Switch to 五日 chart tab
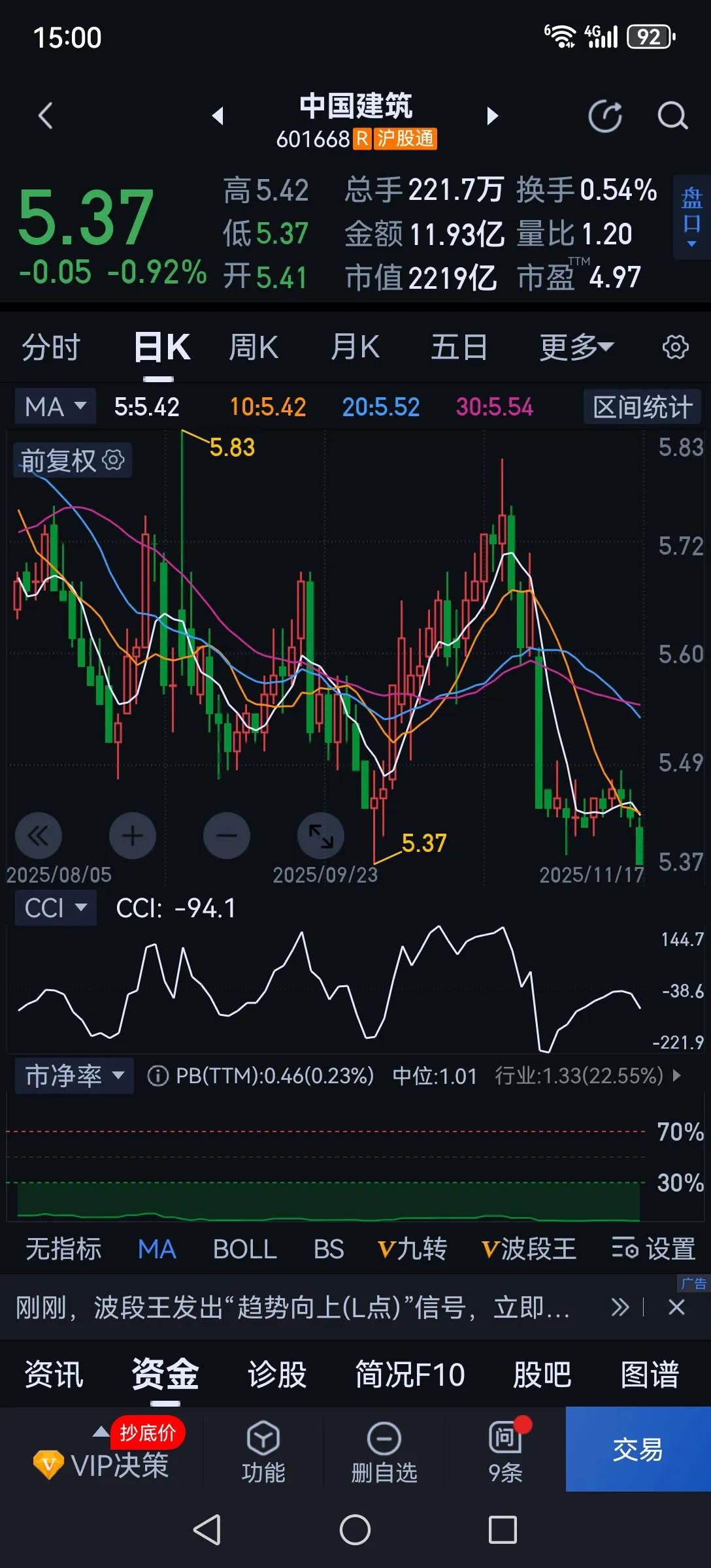711x1568 pixels. (x=459, y=347)
